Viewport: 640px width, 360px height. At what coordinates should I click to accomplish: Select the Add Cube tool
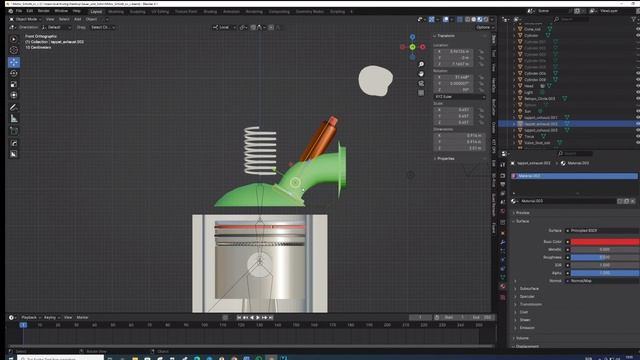coord(13,131)
